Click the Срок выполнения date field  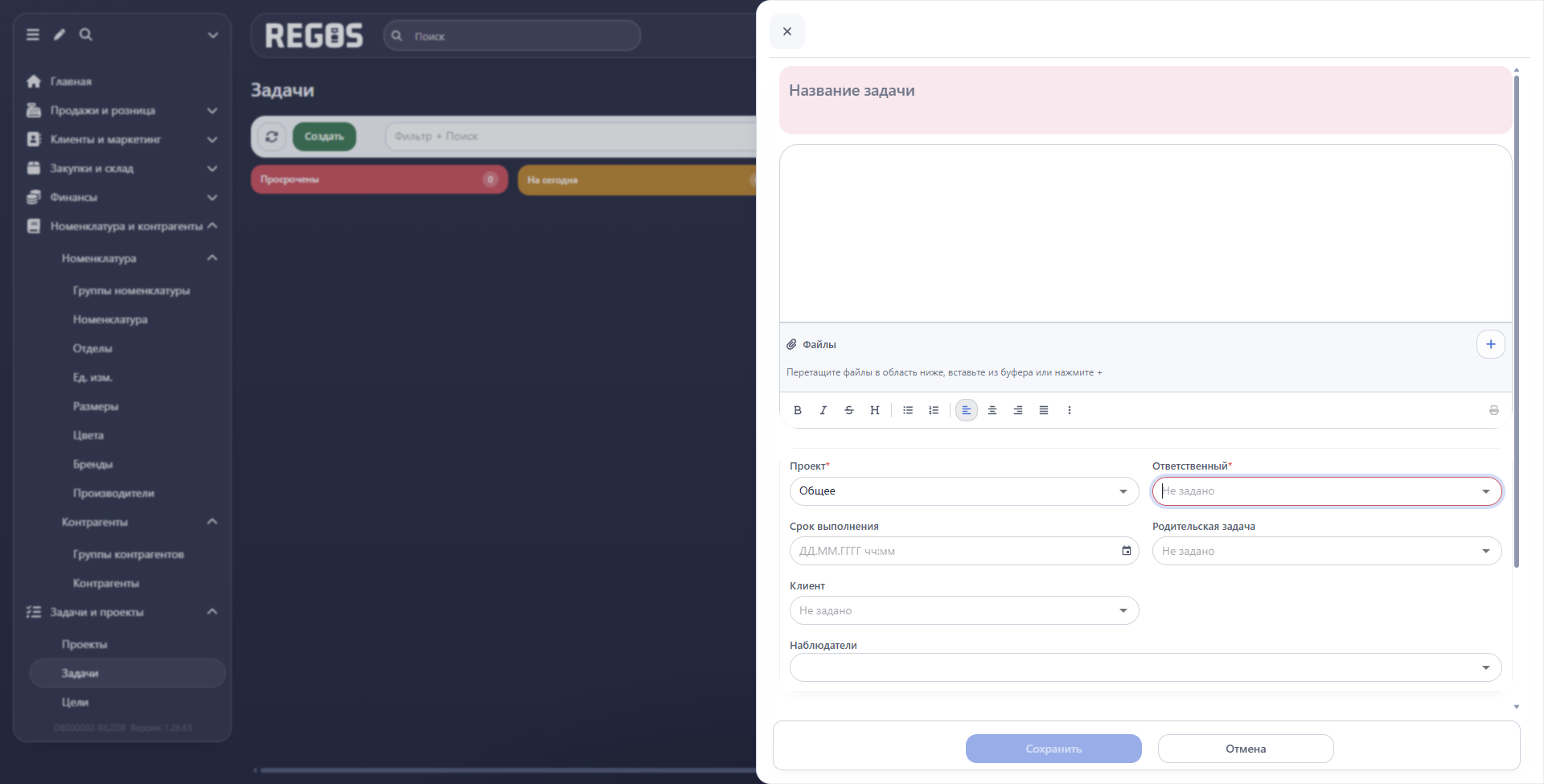[x=964, y=551]
